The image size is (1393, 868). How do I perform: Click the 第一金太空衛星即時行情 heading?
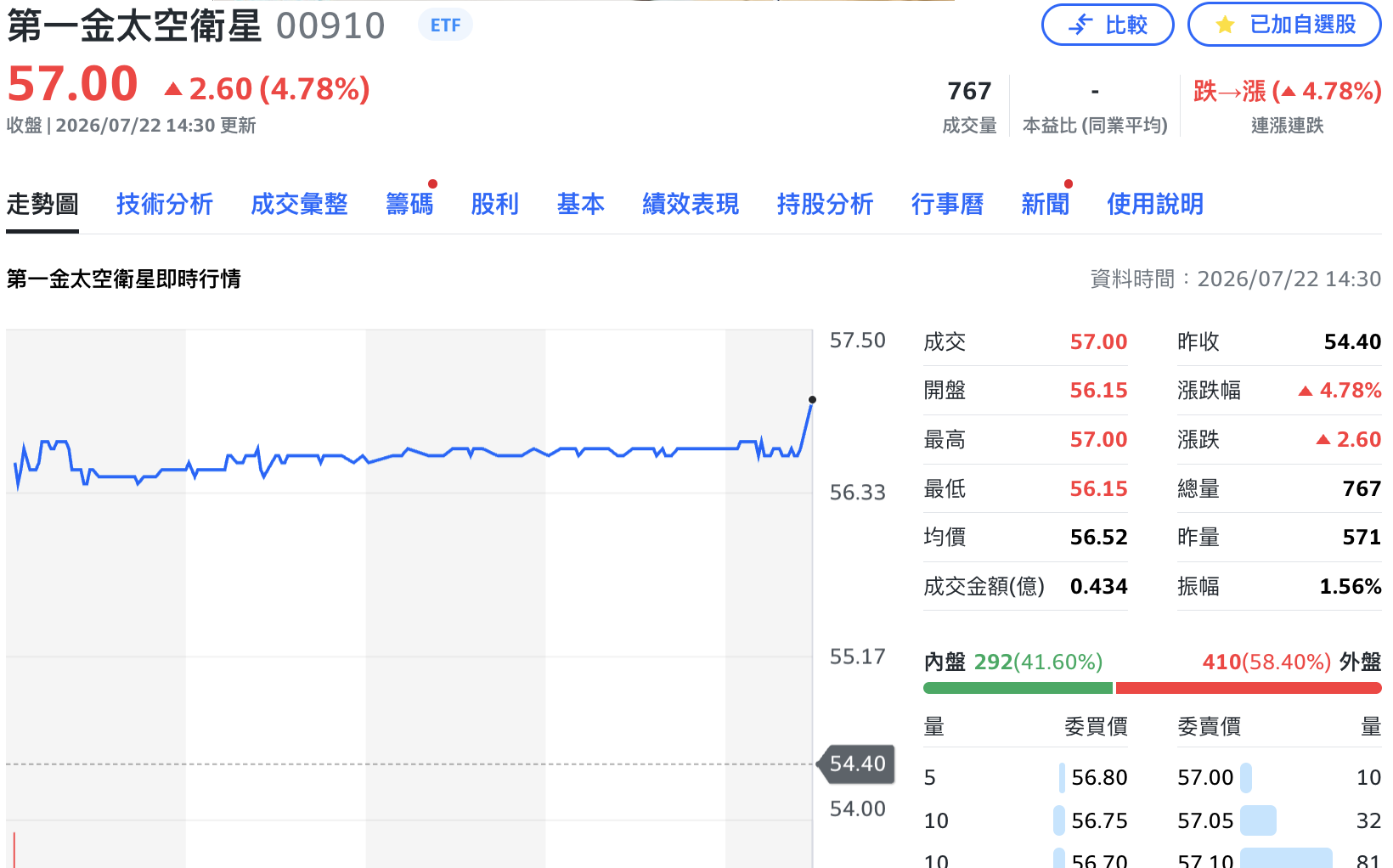click(124, 279)
